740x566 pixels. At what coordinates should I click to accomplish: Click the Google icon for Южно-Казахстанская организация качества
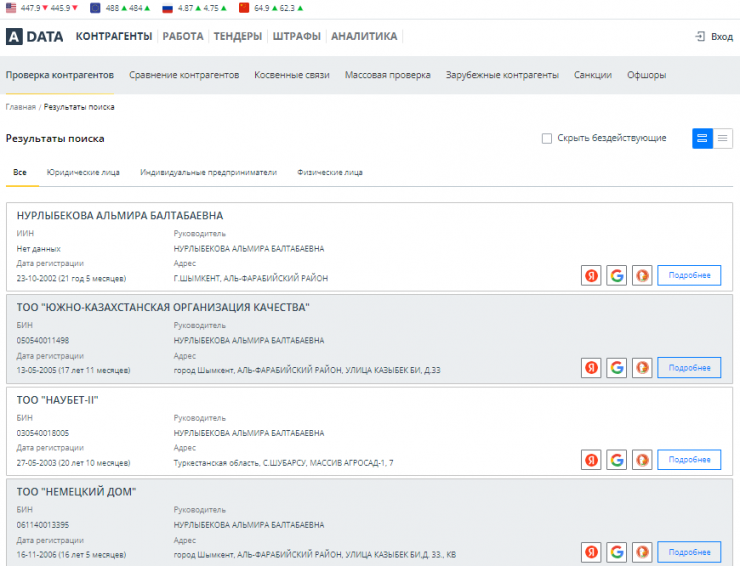tap(617, 368)
